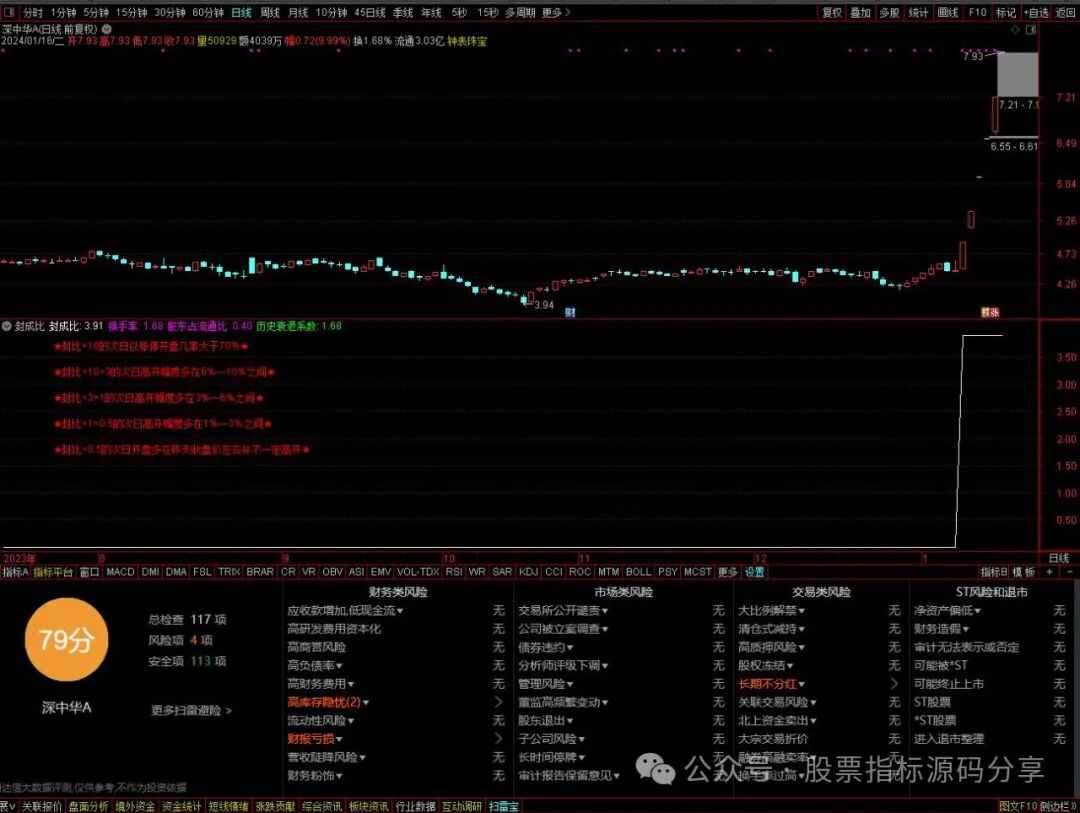
Task: Click the 模板 template button
Action: [x=1024, y=572]
